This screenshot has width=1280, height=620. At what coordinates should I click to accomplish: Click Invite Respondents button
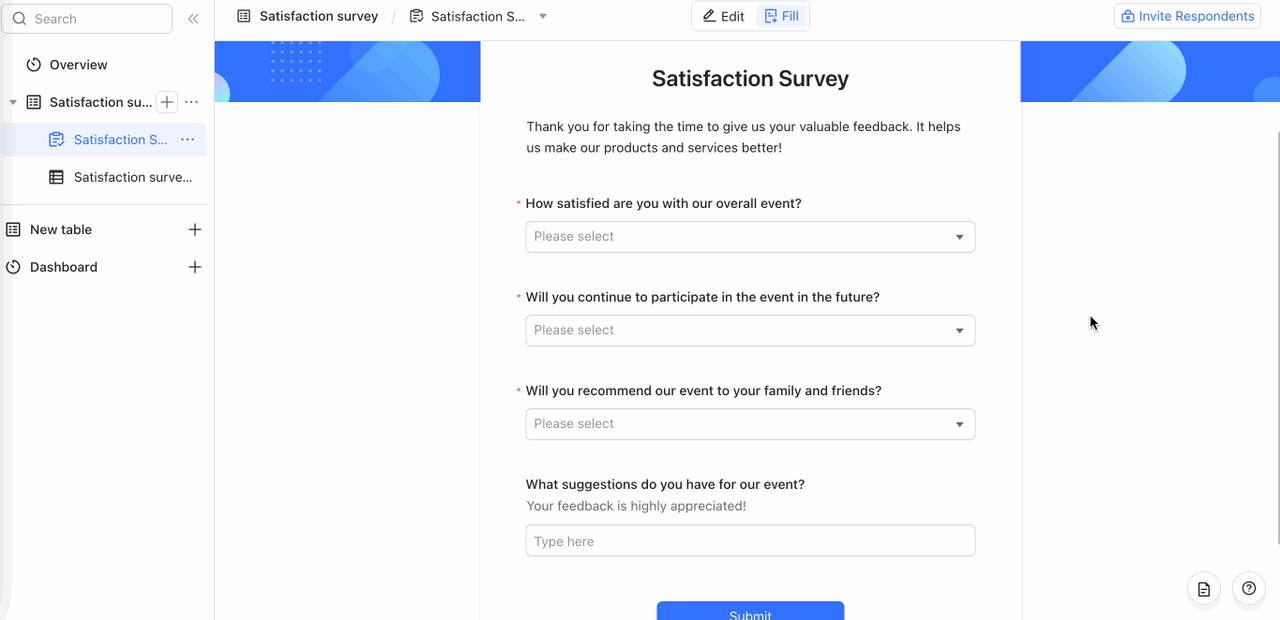(x=1187, y=17)
